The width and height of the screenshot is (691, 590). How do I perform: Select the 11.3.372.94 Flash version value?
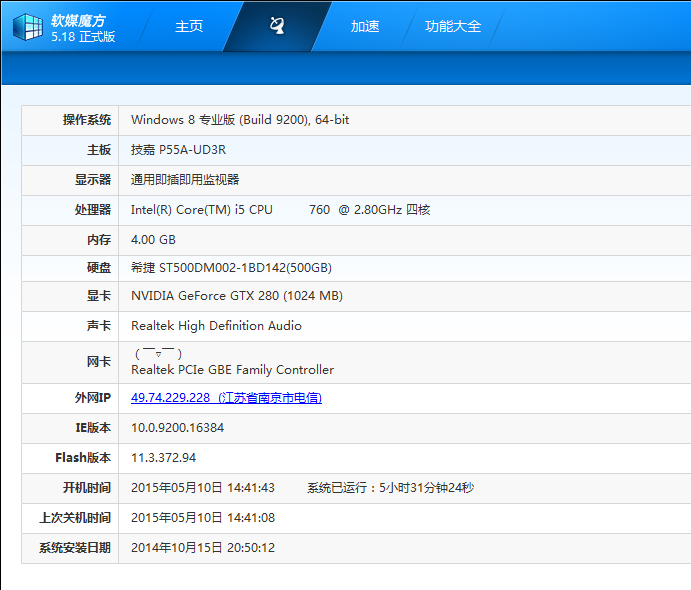(163, 458)
